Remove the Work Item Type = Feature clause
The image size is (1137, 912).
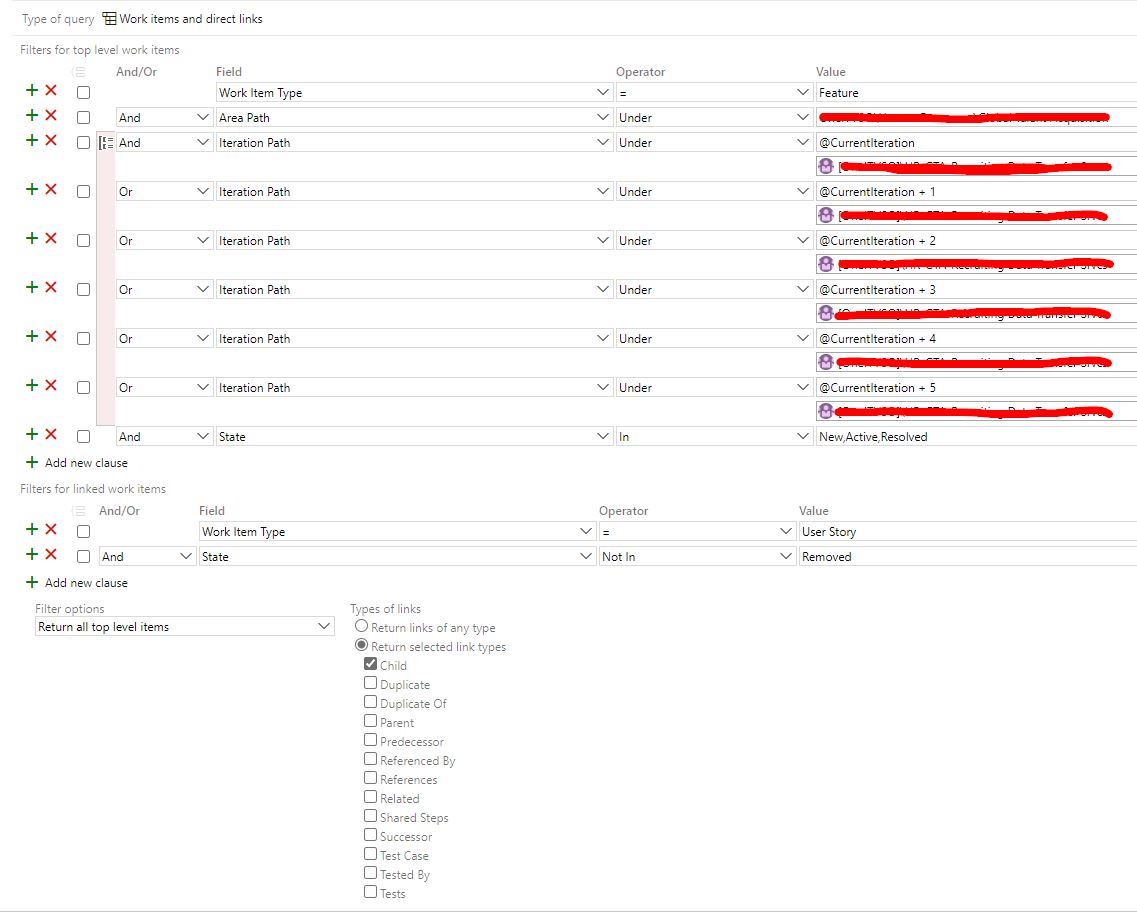[51, 90]
